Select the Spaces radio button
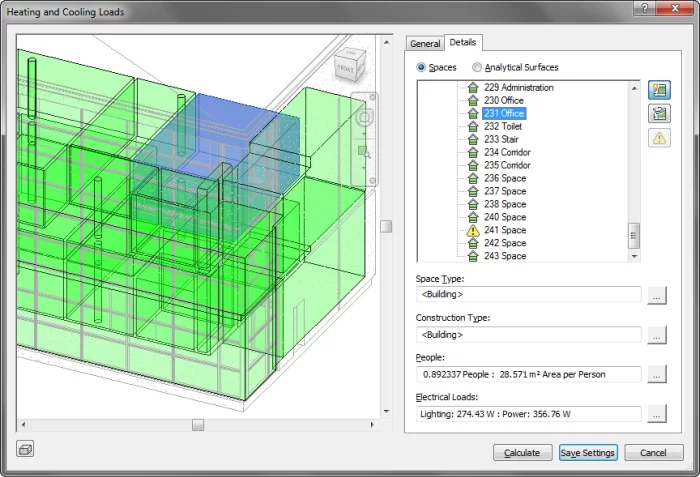Viewport: 700px width, 477px height. [421, 68]
